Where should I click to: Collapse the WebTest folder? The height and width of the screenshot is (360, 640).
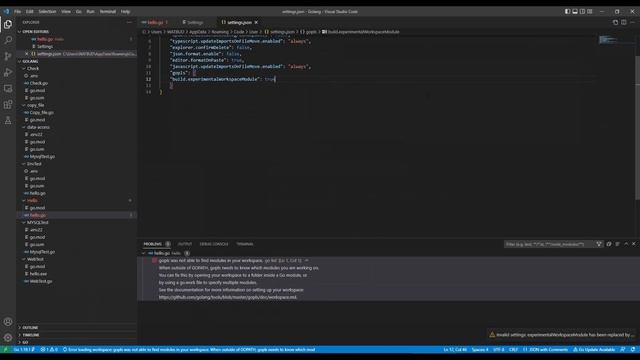click(x=24, y=259)
